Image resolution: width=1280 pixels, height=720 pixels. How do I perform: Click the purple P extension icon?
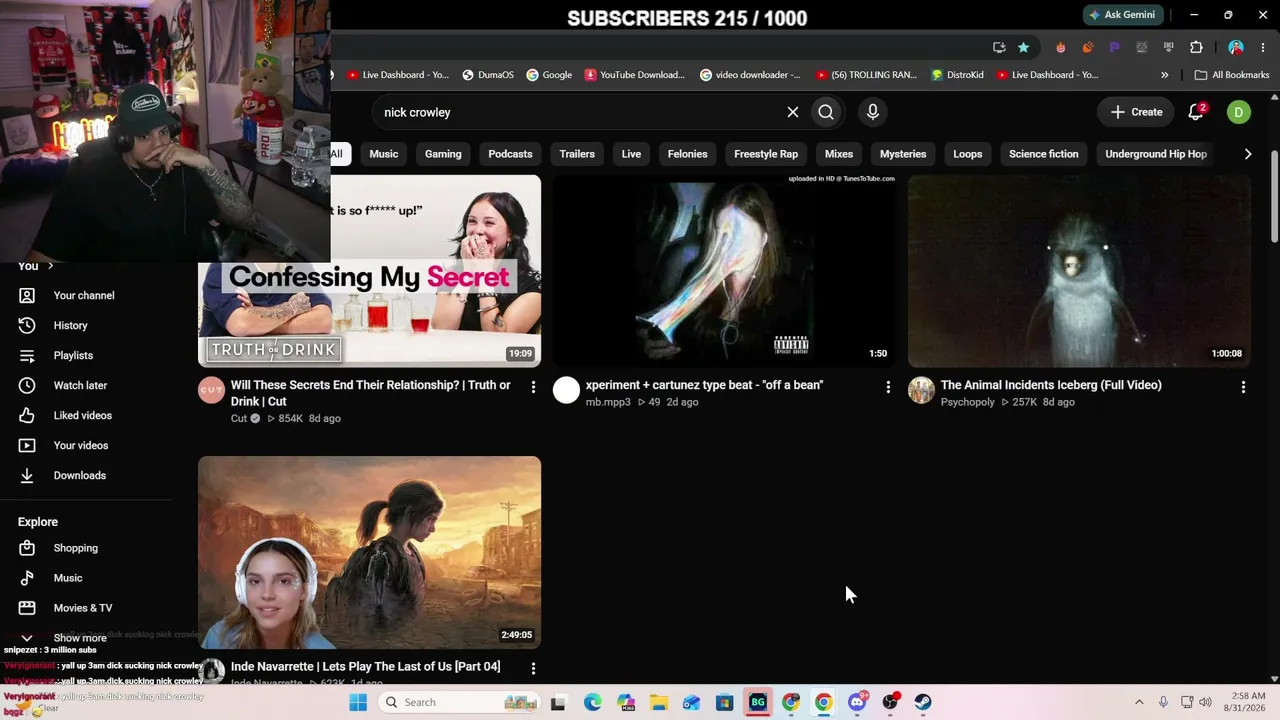1115,47
